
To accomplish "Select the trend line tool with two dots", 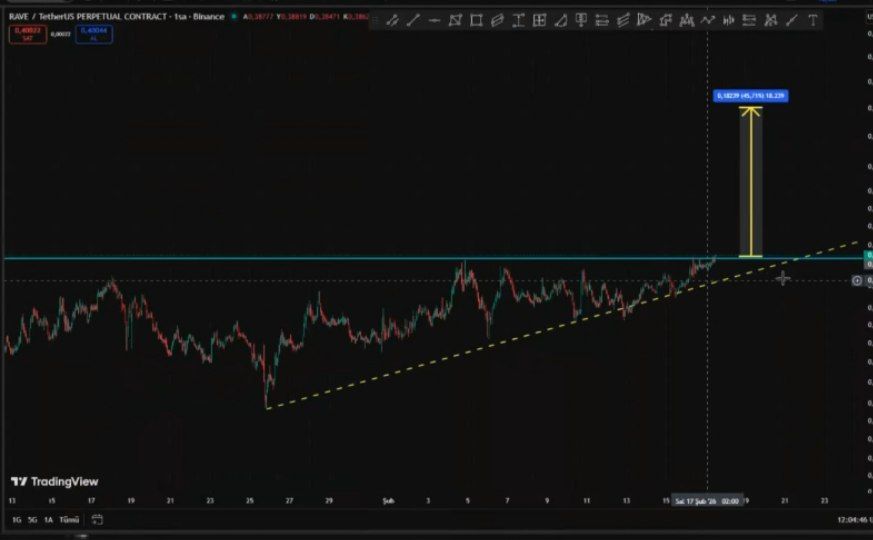I will pyautogui.click(x=393, y=21).
